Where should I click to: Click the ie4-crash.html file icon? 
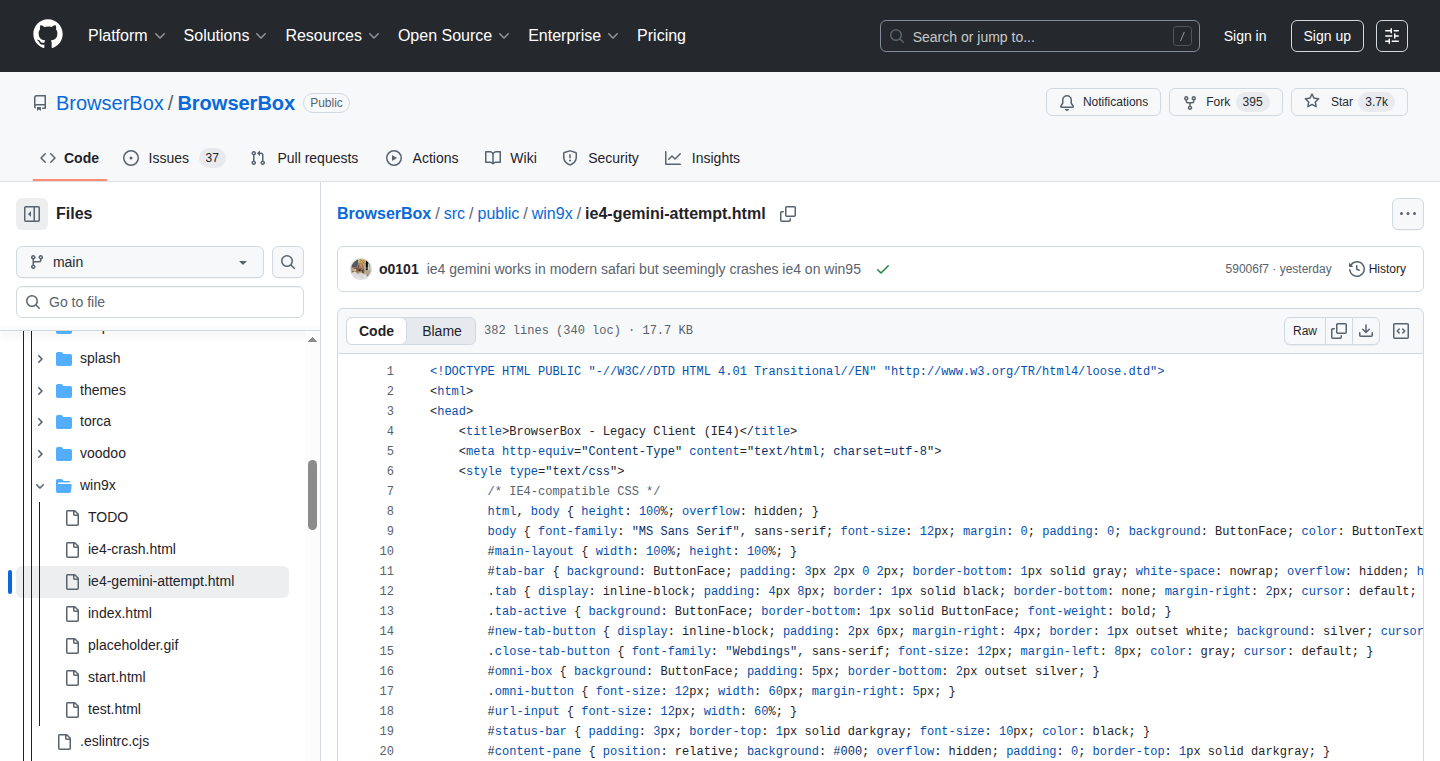[71, 549]
